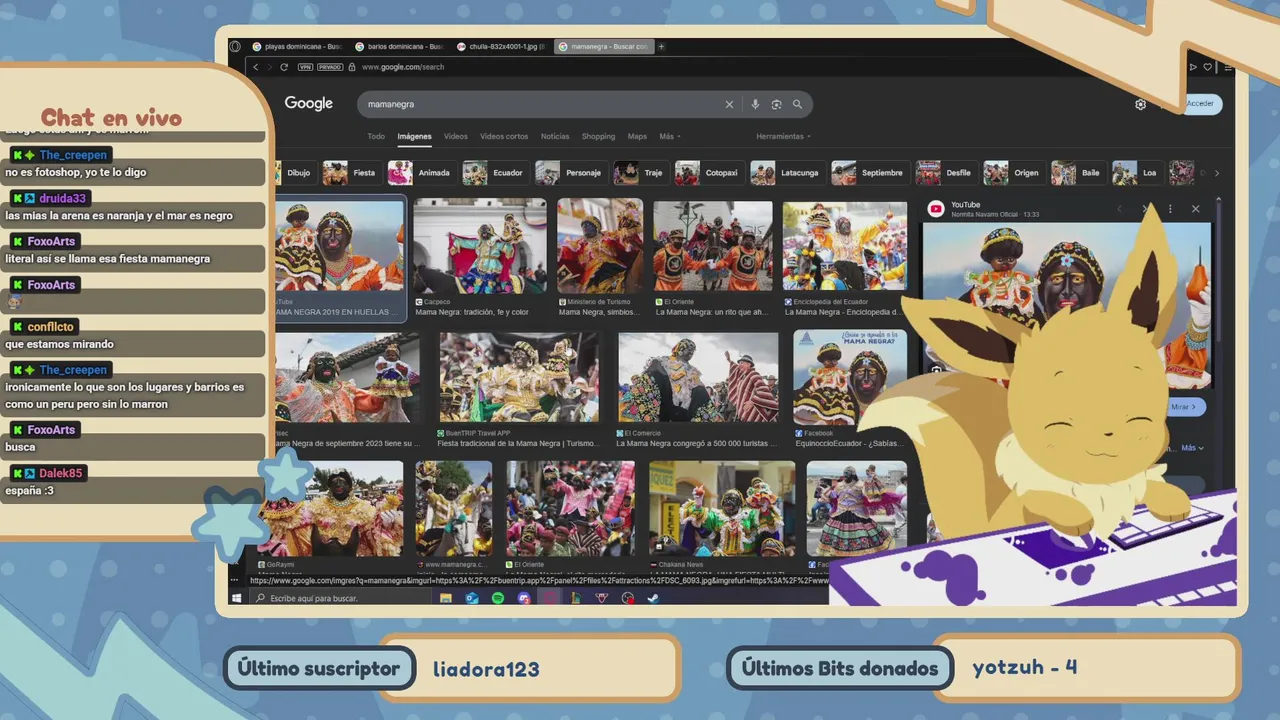Expand the Más dropdown below the preview image
The width and height of the screenshot is (1280, 720).
[x=1192, y=448]
